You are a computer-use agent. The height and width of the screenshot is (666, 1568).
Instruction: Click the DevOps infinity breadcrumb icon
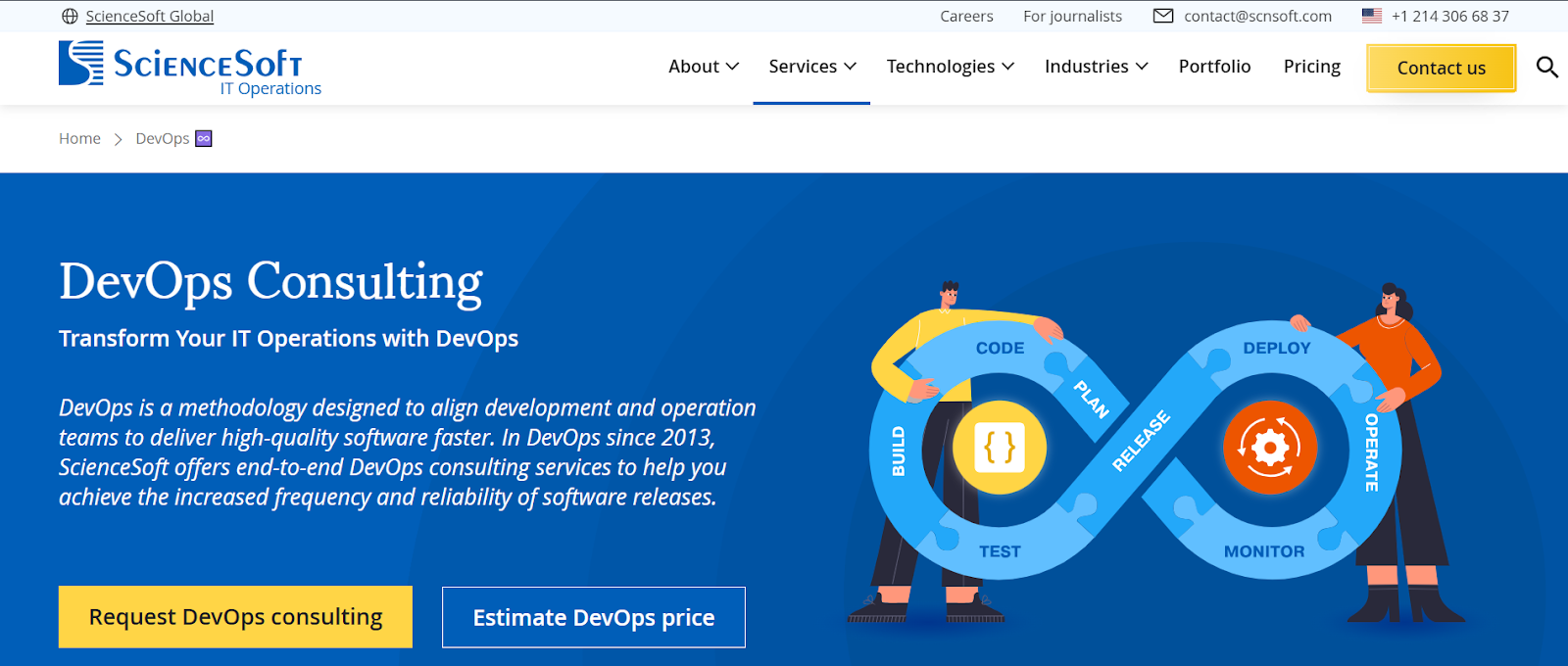(204, 138)
